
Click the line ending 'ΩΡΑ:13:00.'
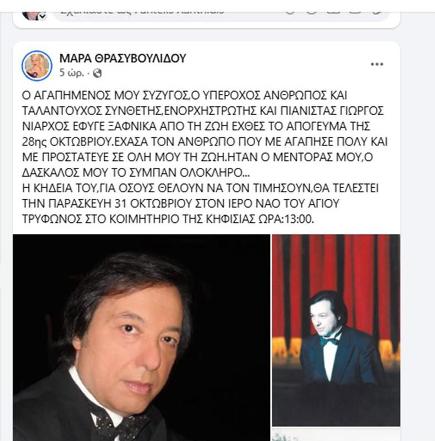tap(168, 219)
